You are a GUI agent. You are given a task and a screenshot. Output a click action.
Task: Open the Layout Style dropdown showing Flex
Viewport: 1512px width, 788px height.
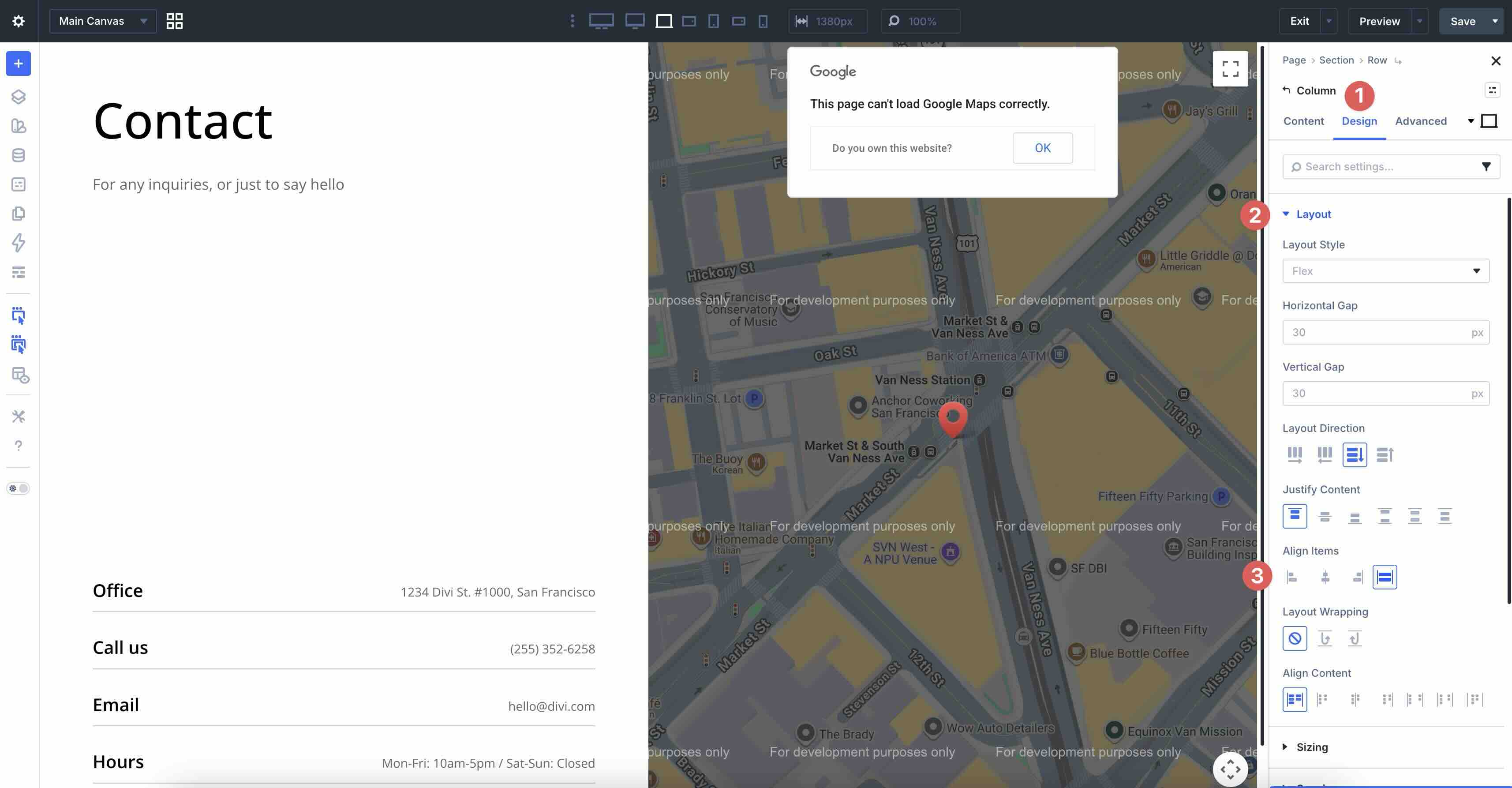[1385, 271]
